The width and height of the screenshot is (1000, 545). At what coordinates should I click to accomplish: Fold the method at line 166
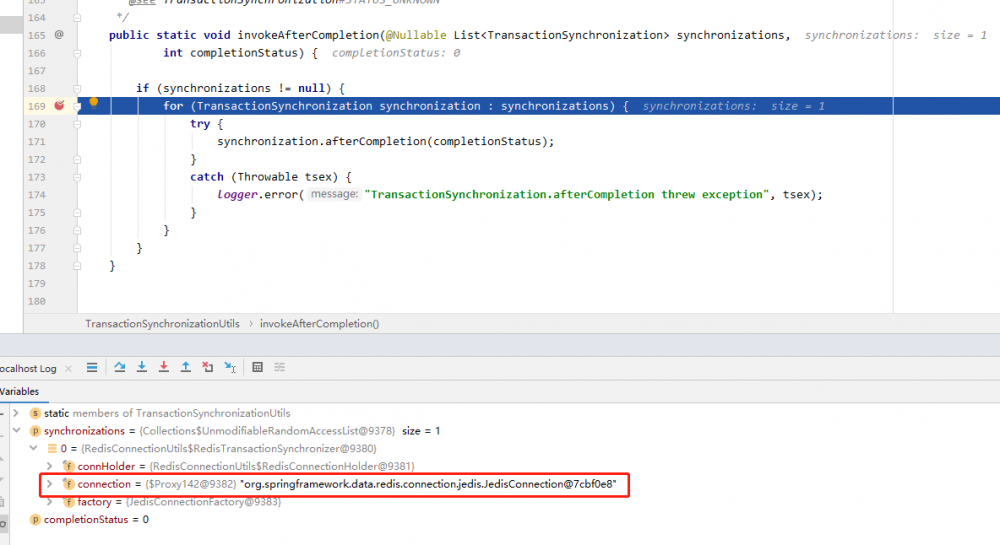pos(77,53)
